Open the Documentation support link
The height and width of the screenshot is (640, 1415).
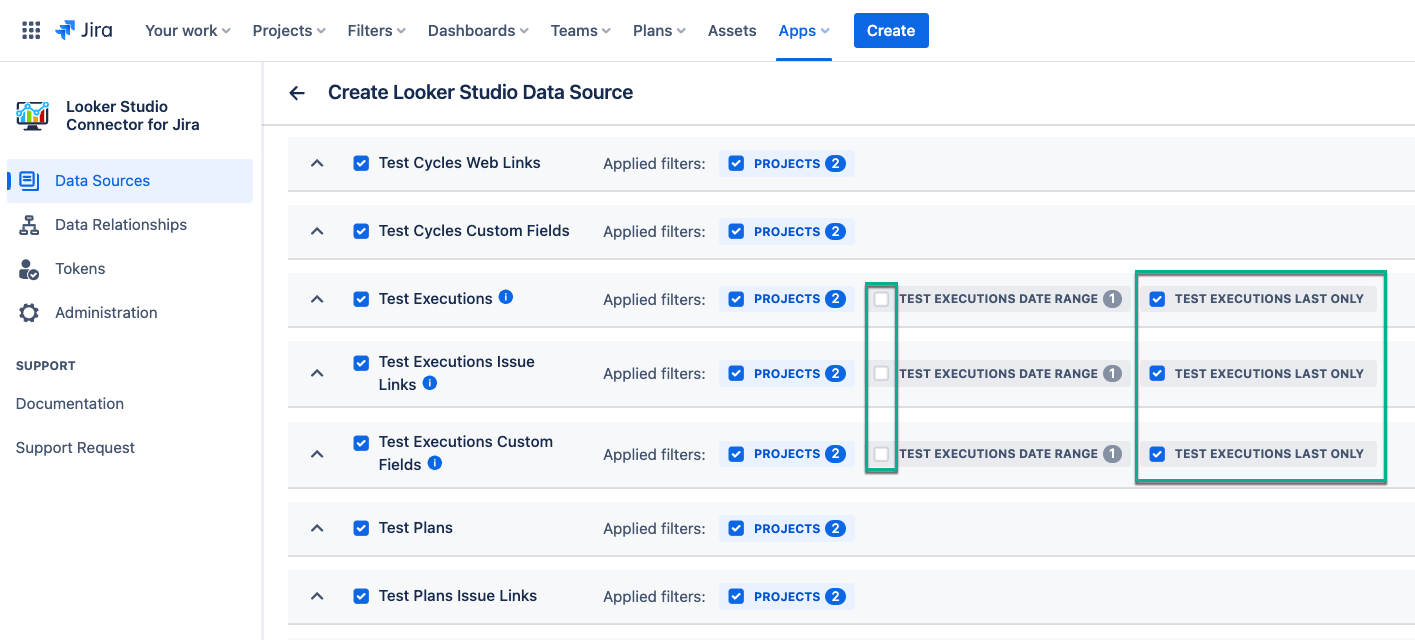[x=70, y=404]
